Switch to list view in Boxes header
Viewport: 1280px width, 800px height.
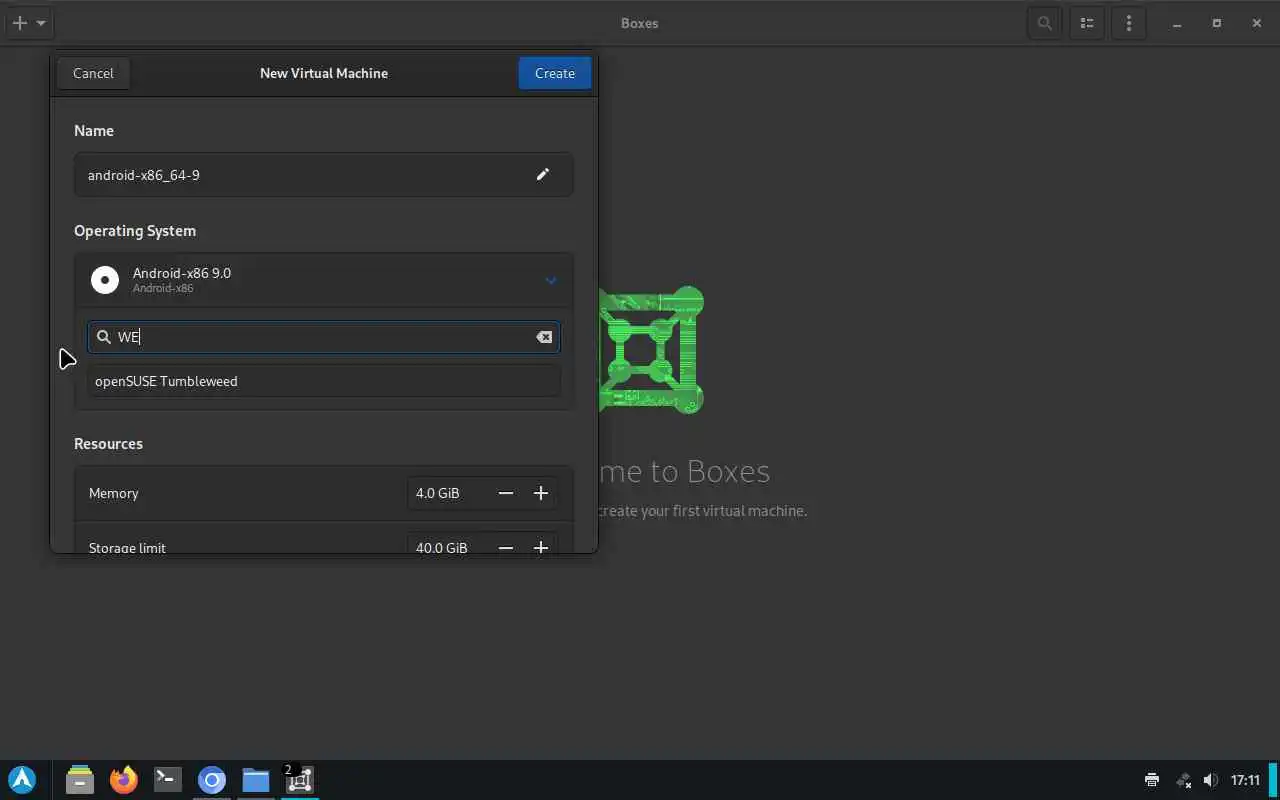point(1087,23)
